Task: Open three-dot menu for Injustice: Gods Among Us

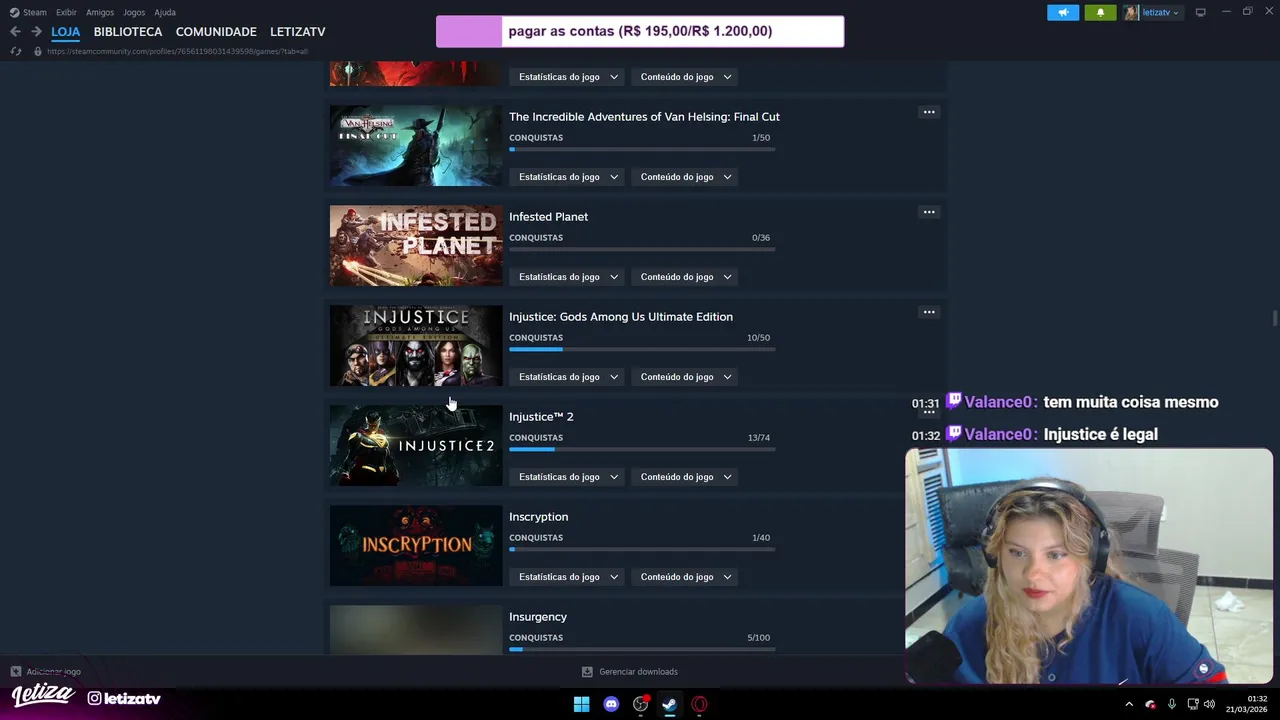Action: click(929, 312)
